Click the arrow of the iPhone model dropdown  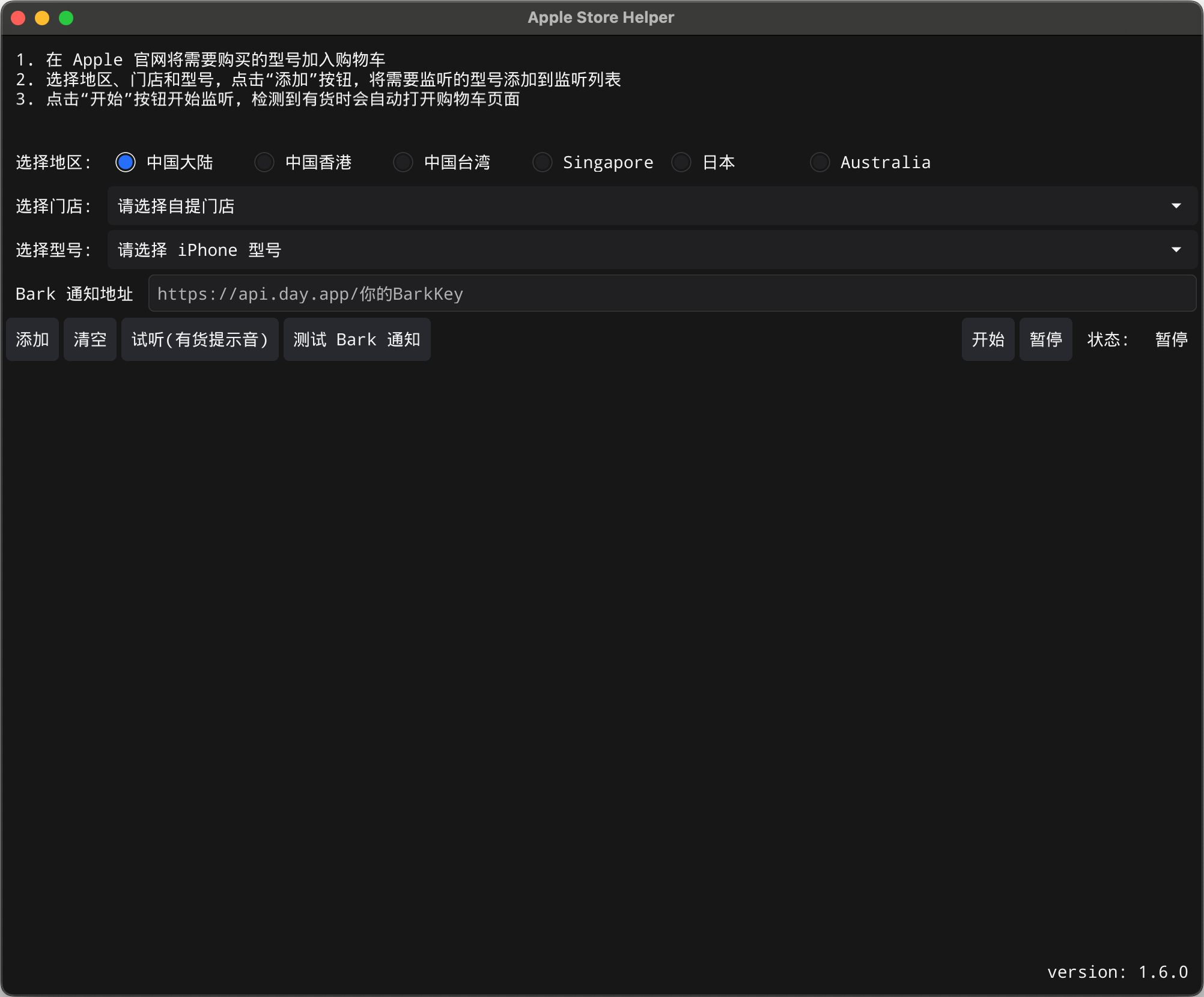tap(1176, 250)
